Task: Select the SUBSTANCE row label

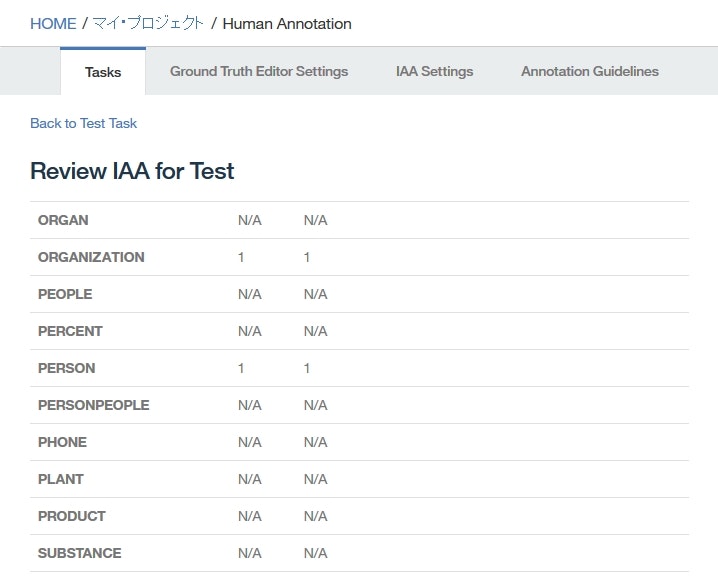Action: click(x=80, y=553)
